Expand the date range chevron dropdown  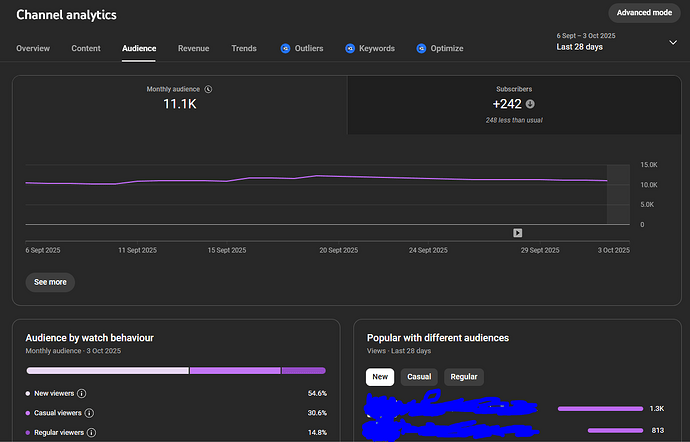click(x=673, y=42)
